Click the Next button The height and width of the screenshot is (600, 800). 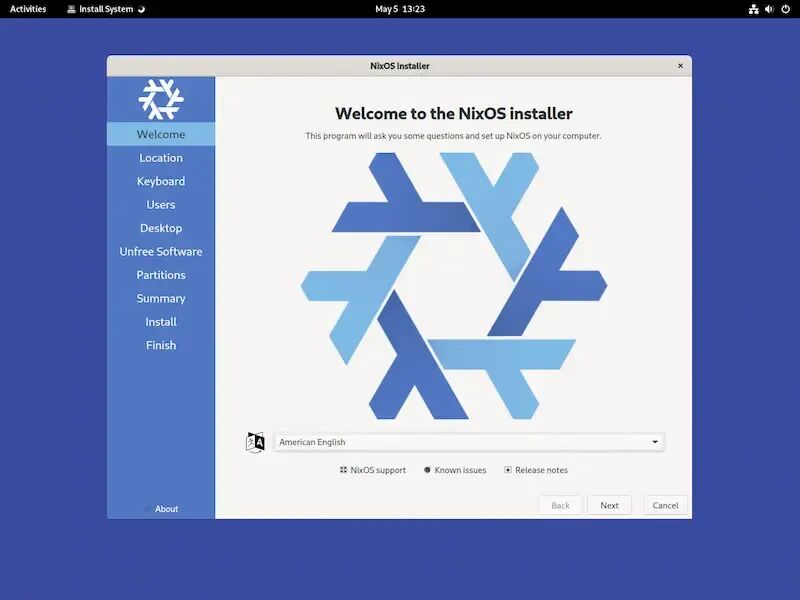tap(609, 506)
